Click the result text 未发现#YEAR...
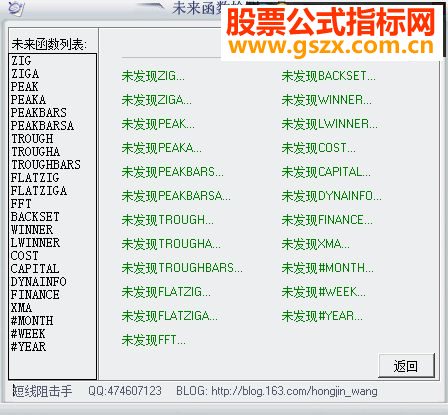Viewport: 448px width, 415px height. coord(322,316)
